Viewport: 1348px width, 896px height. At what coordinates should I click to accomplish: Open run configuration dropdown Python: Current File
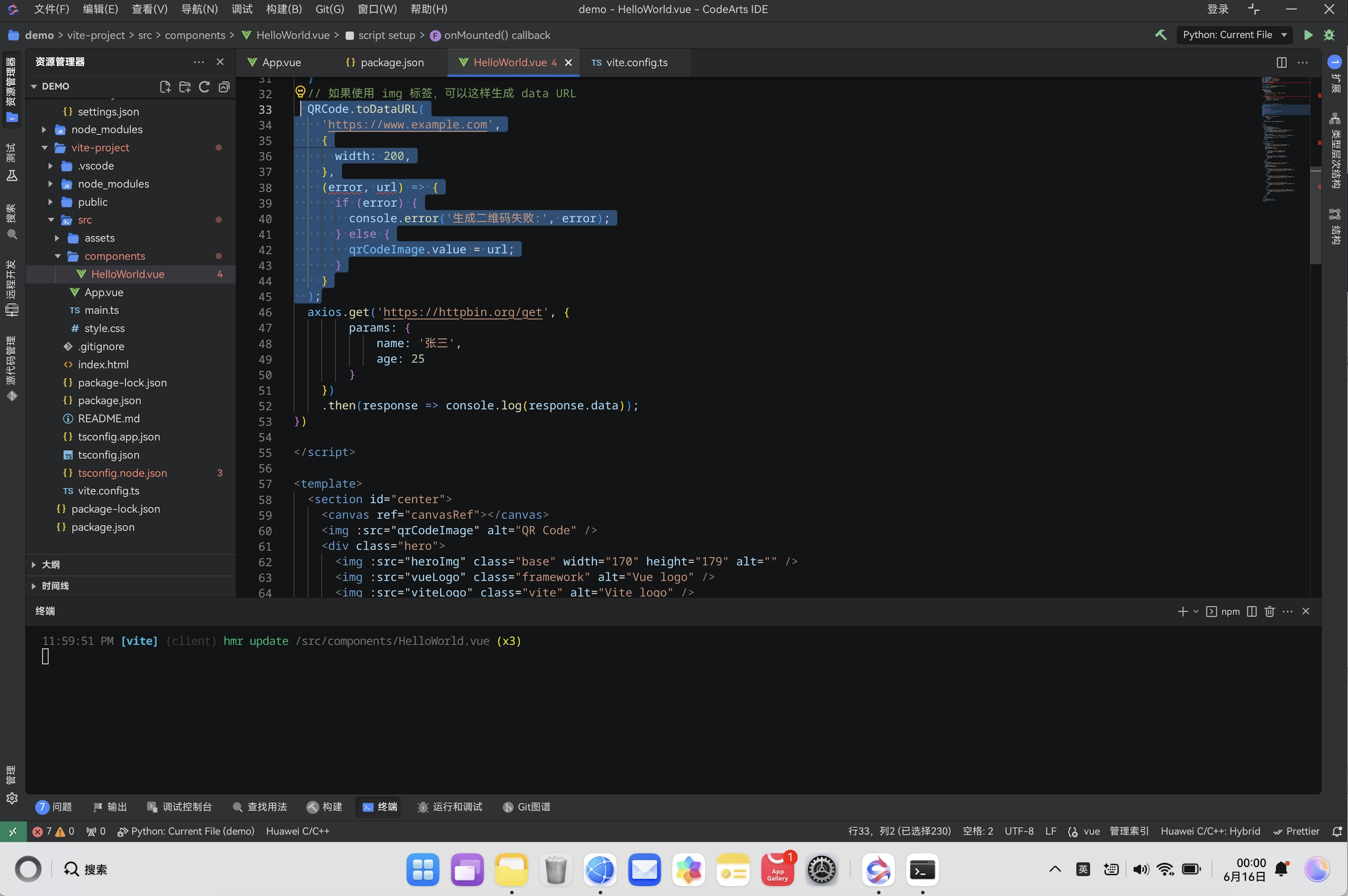(1234, 35)
